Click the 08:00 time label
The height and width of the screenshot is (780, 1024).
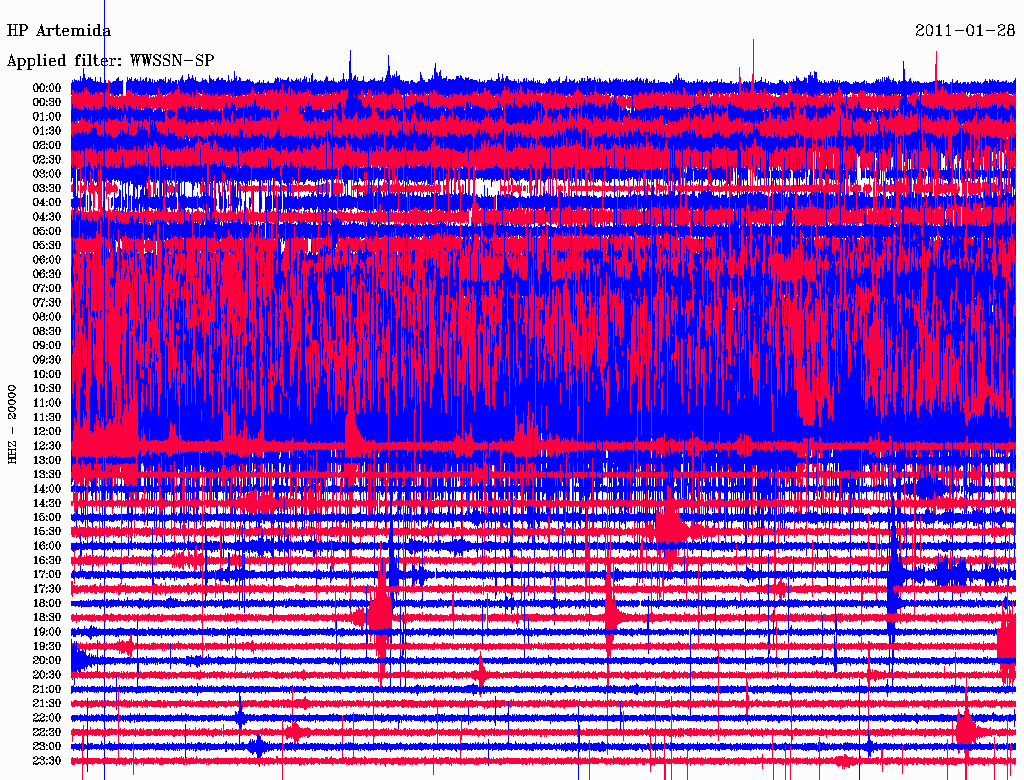tap(47, 317)
